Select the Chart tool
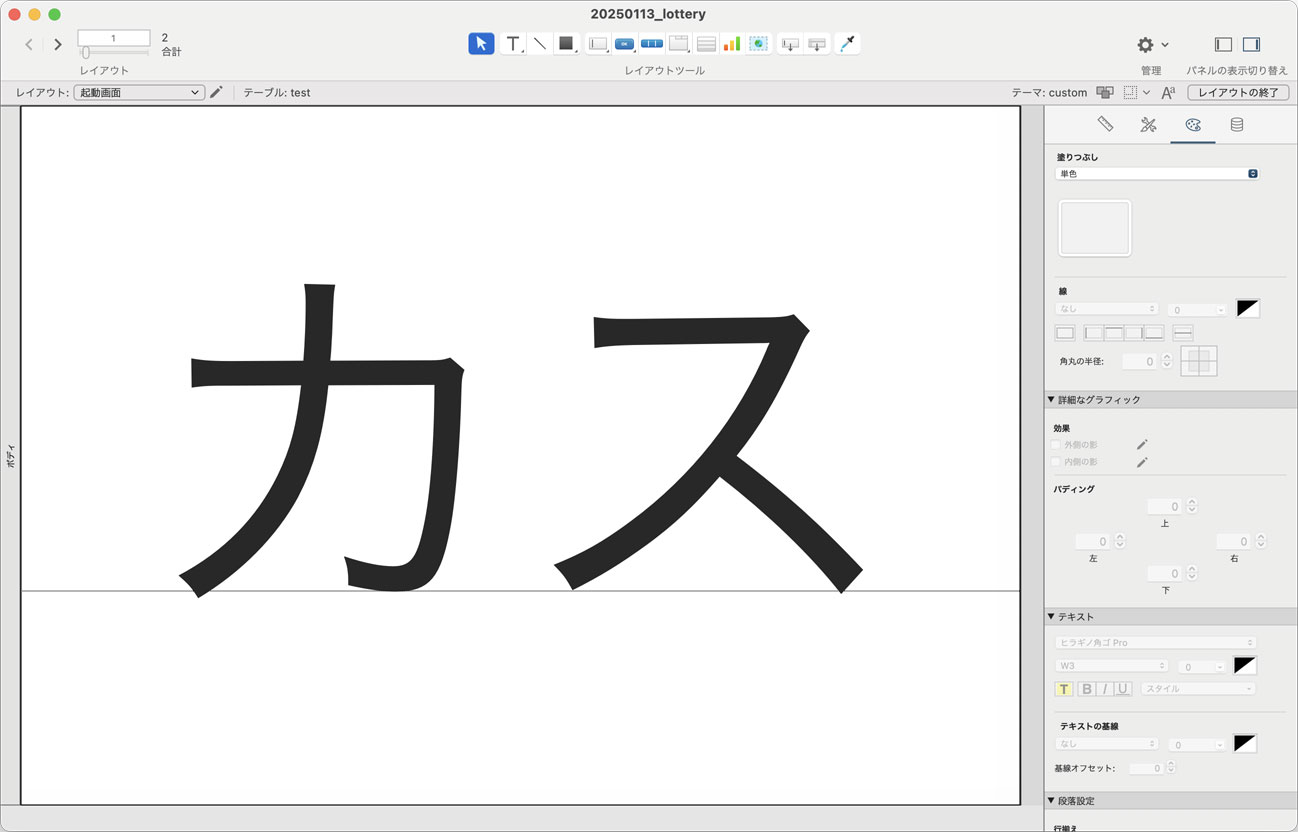 click(732, 44)
